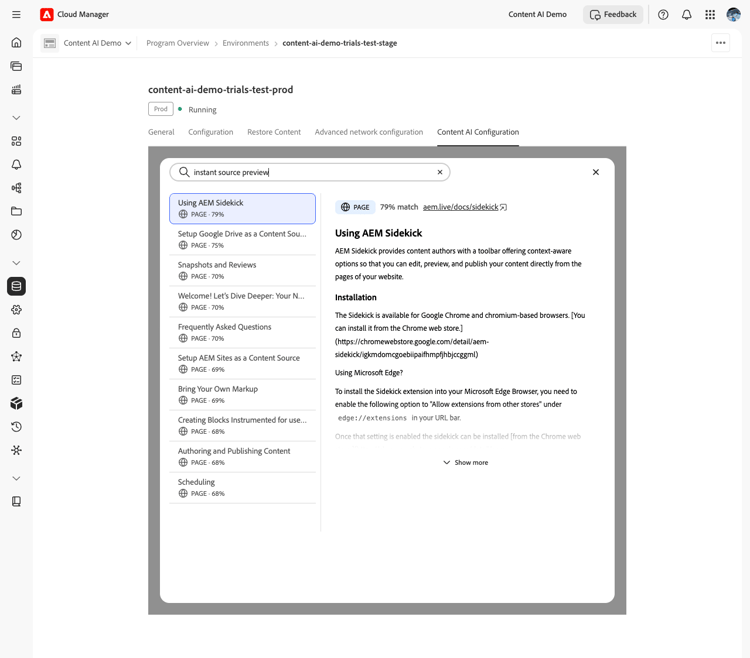The width and height of the screenshot is (750, 658).
Task: Open the help question mark icon
Action: point(663,14)
